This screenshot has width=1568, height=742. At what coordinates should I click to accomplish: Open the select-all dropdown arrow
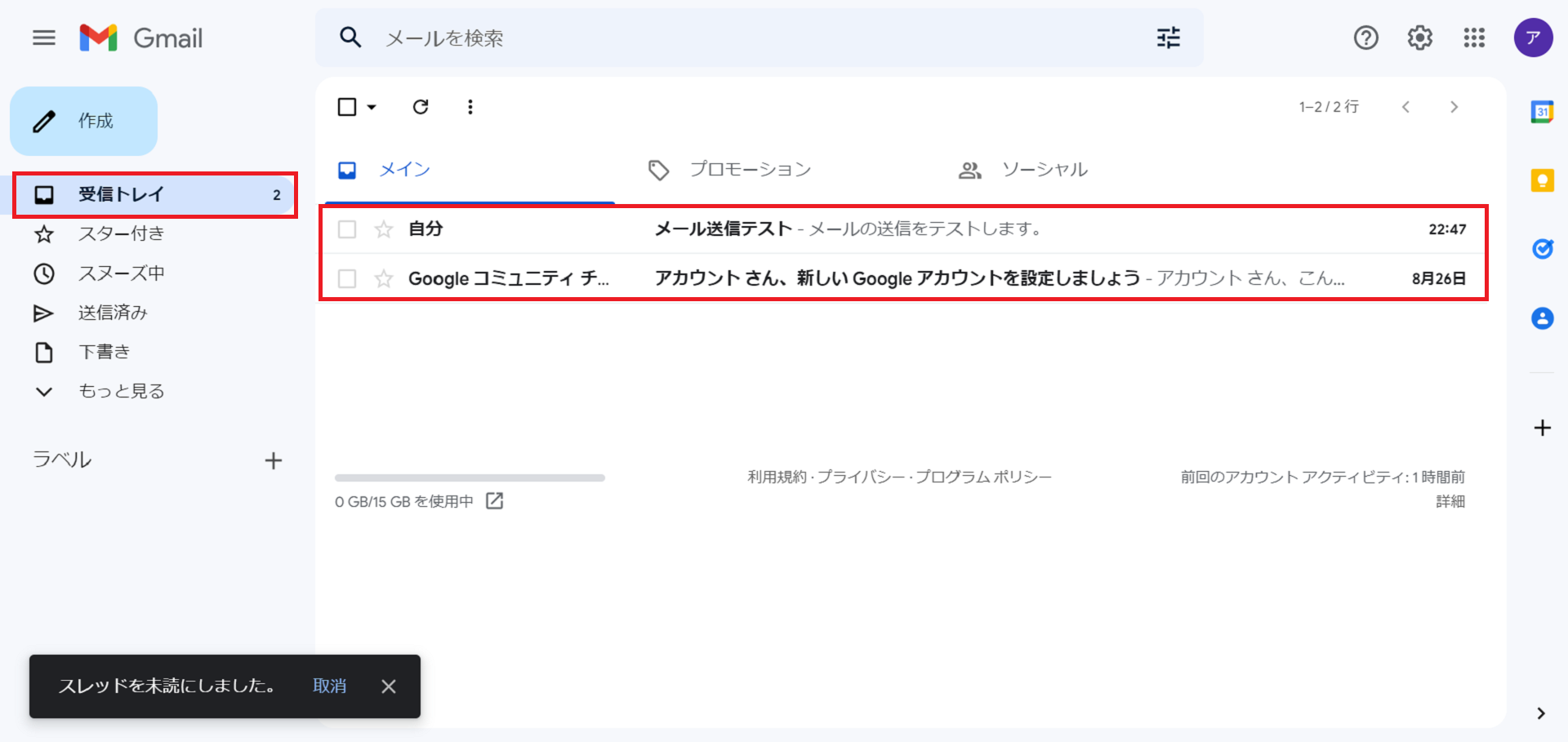tap(372, 106)
